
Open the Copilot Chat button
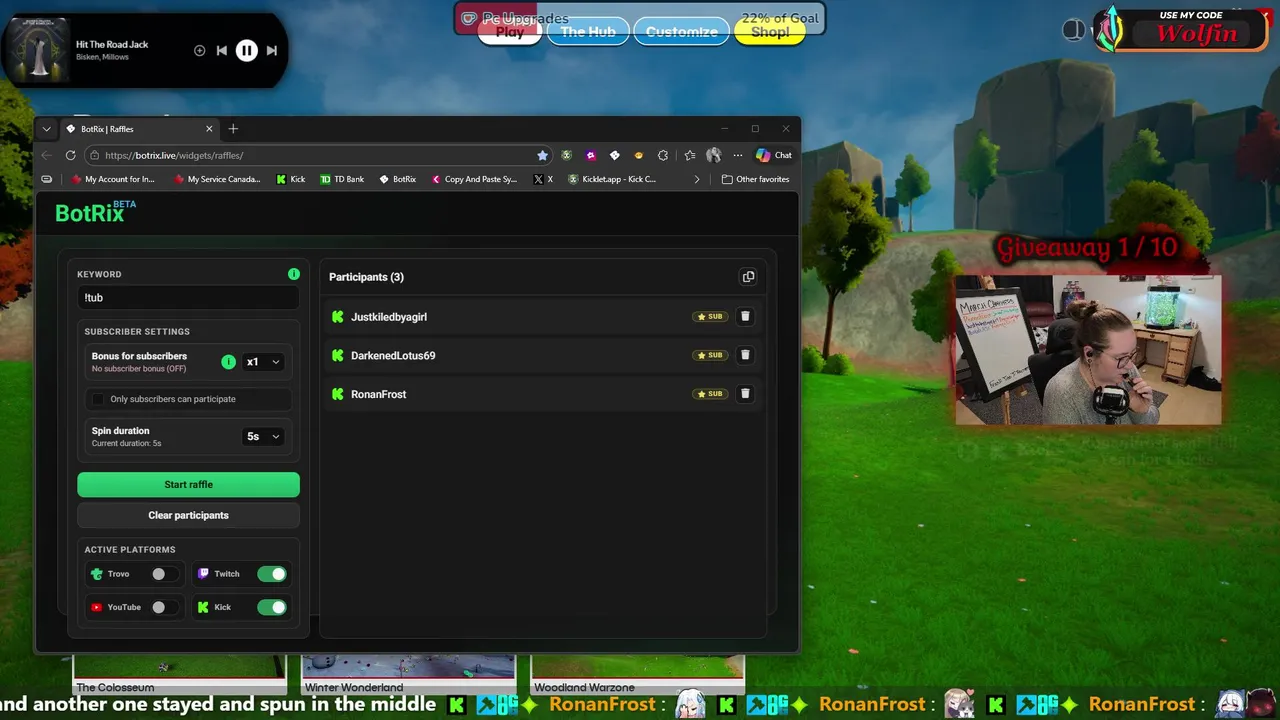(x=773, y=155)
